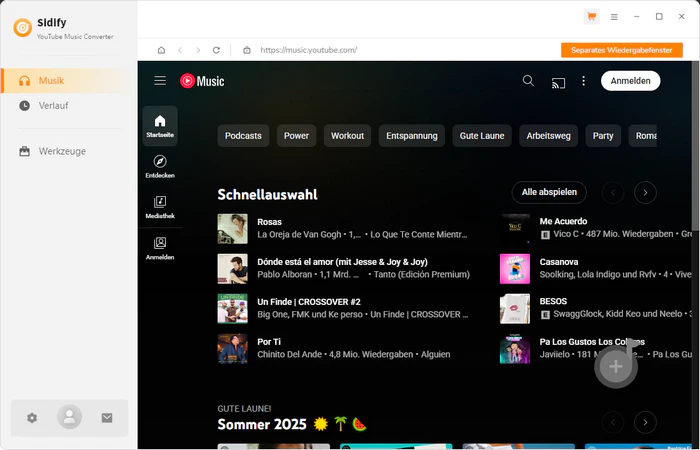The width and height of the screenshot is (700, 450).
Task: Click song title Por Ti
Action: tap(269, 342)
